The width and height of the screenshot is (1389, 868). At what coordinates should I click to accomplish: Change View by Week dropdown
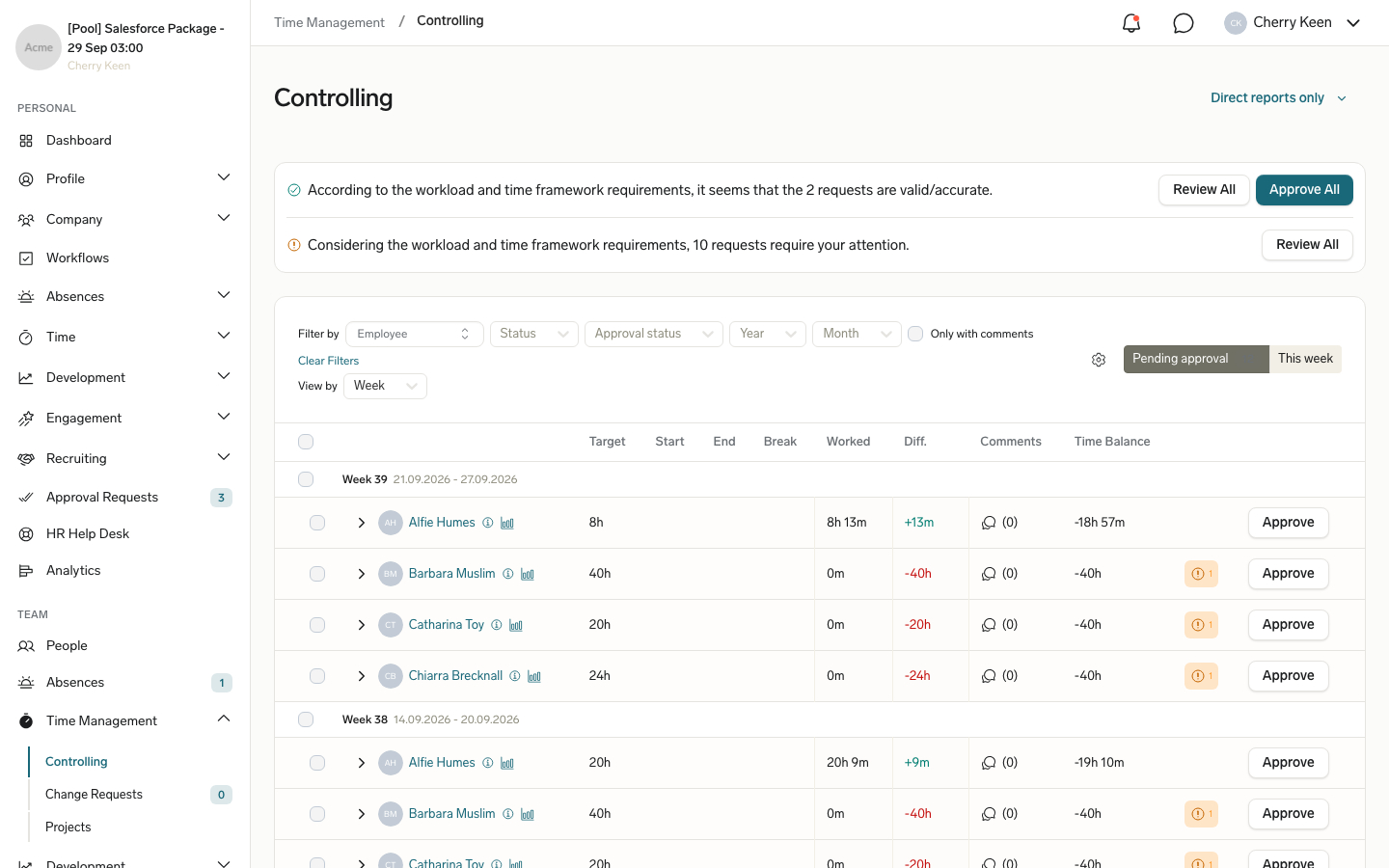385,386
